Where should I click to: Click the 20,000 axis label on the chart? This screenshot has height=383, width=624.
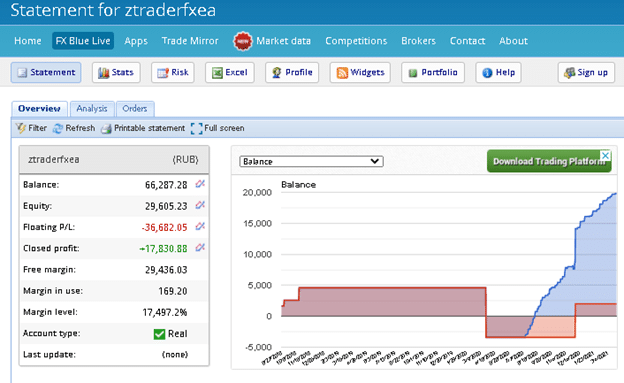pyautogui.click(x=257, y=193)
